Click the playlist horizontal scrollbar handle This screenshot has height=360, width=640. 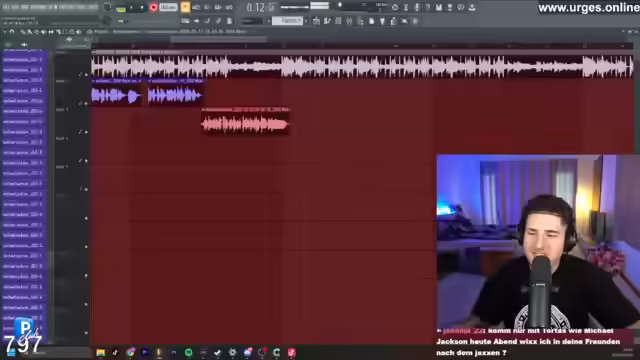pyautogui.click(x=219, y=39)
